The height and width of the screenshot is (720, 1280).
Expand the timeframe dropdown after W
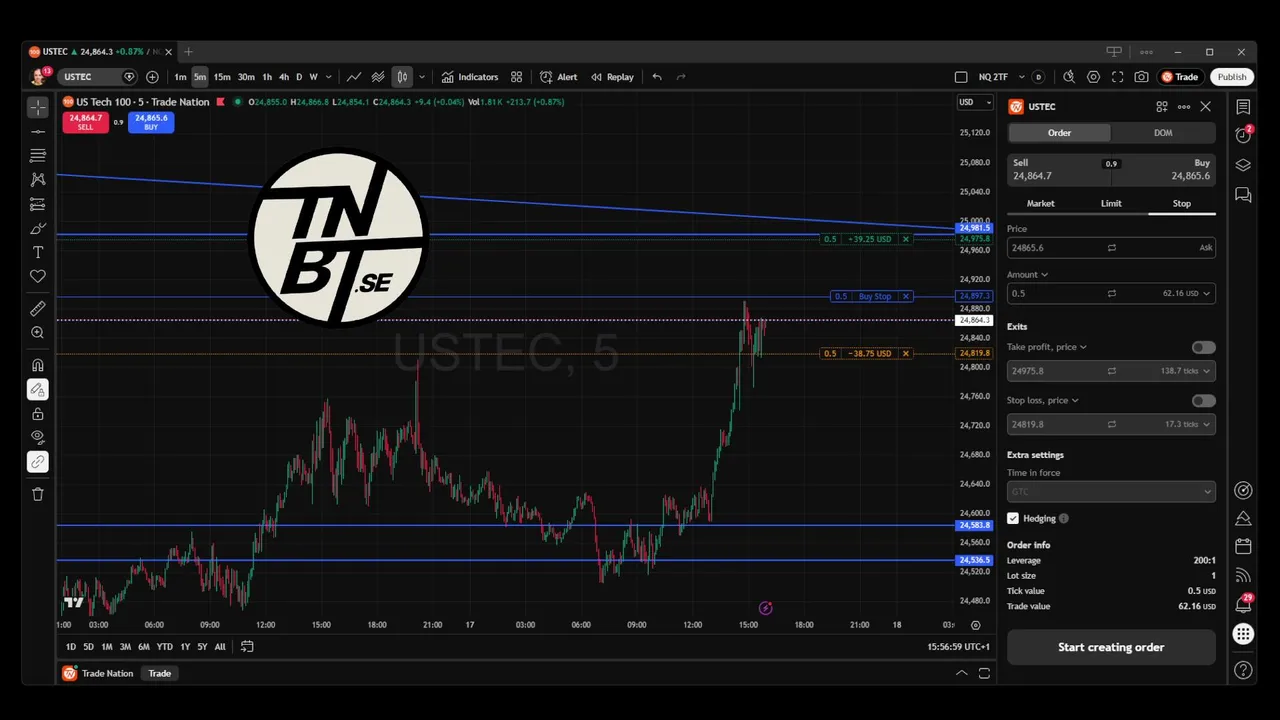[x=327, y=77]
